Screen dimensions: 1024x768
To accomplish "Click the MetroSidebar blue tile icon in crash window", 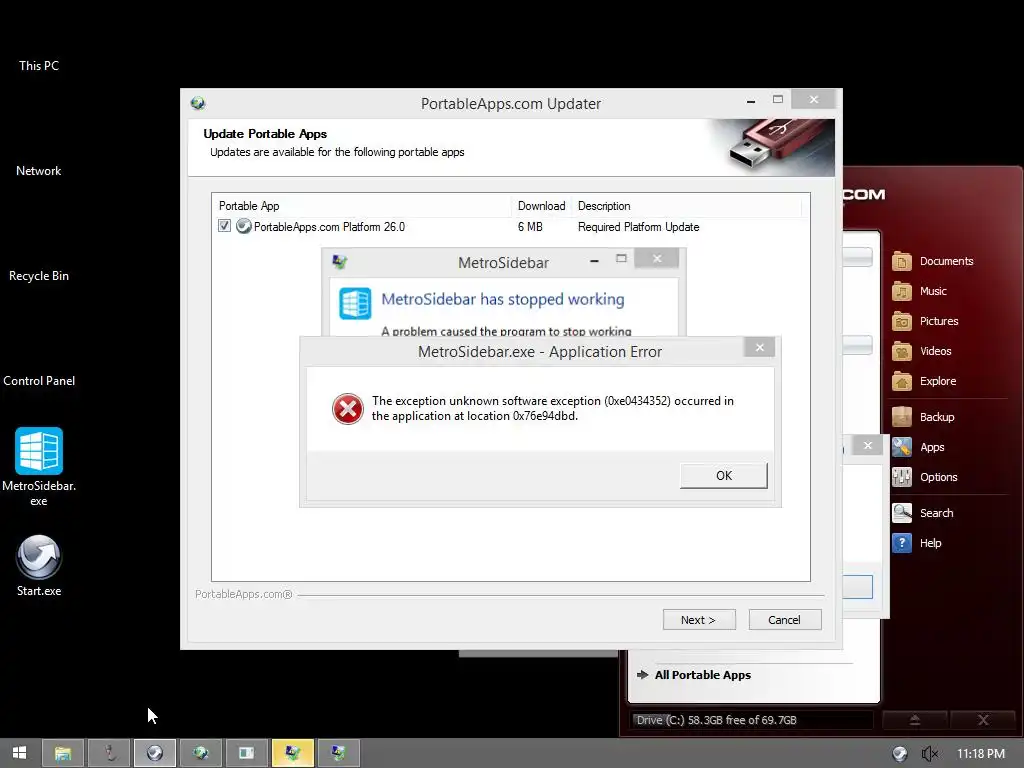I will 355,304.
